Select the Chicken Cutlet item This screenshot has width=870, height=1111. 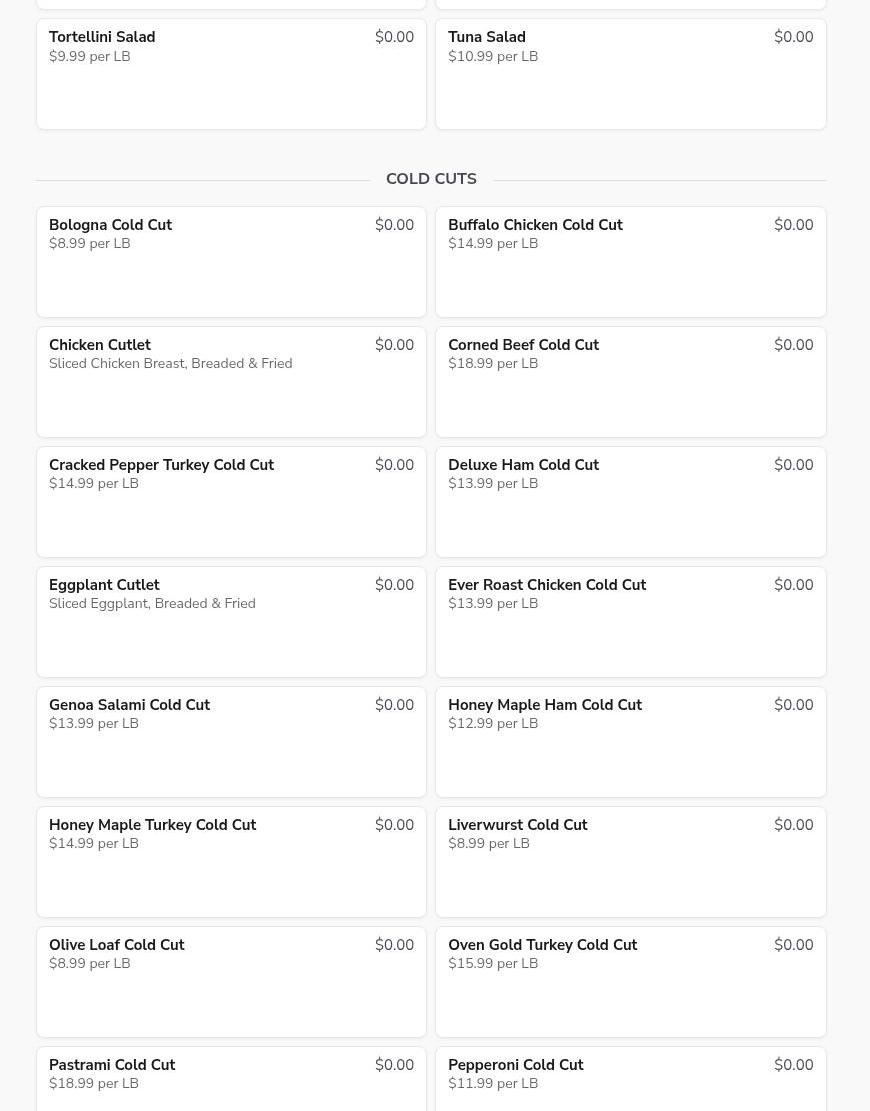pyautogui.click(x=231, y=382)
